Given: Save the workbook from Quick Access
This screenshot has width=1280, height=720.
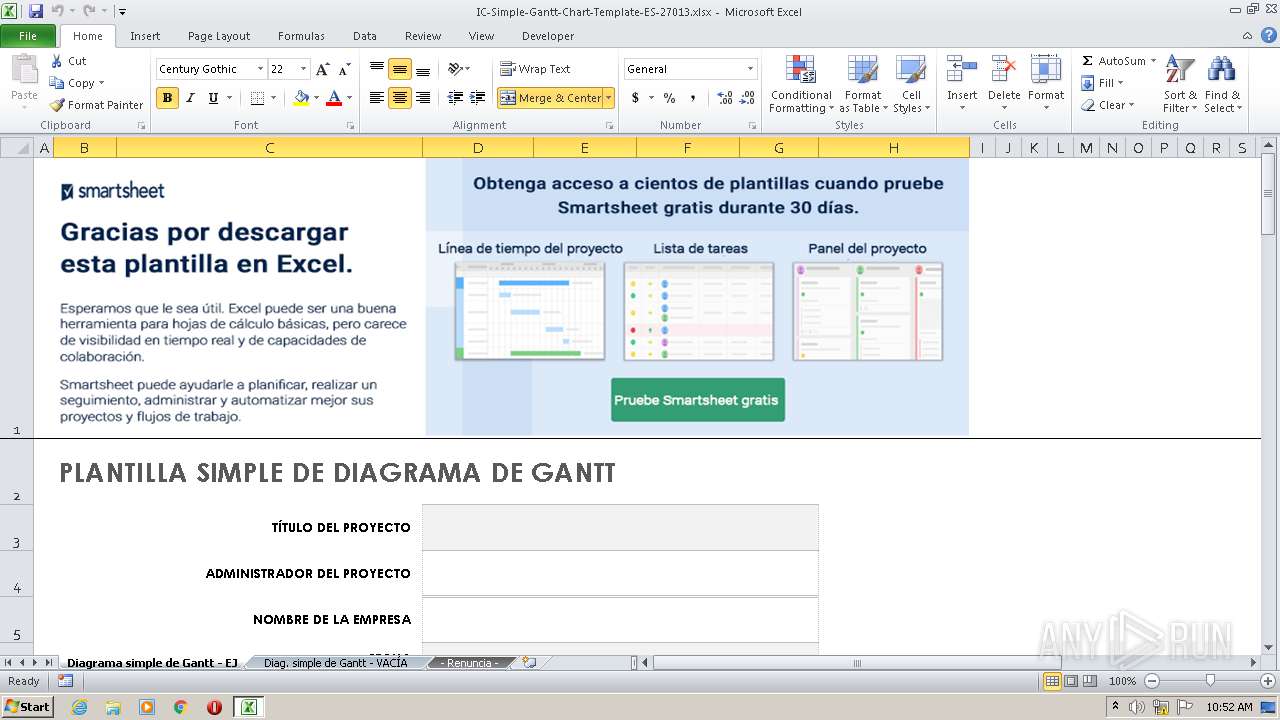Looking at the screenshot, I should point(36,11).
